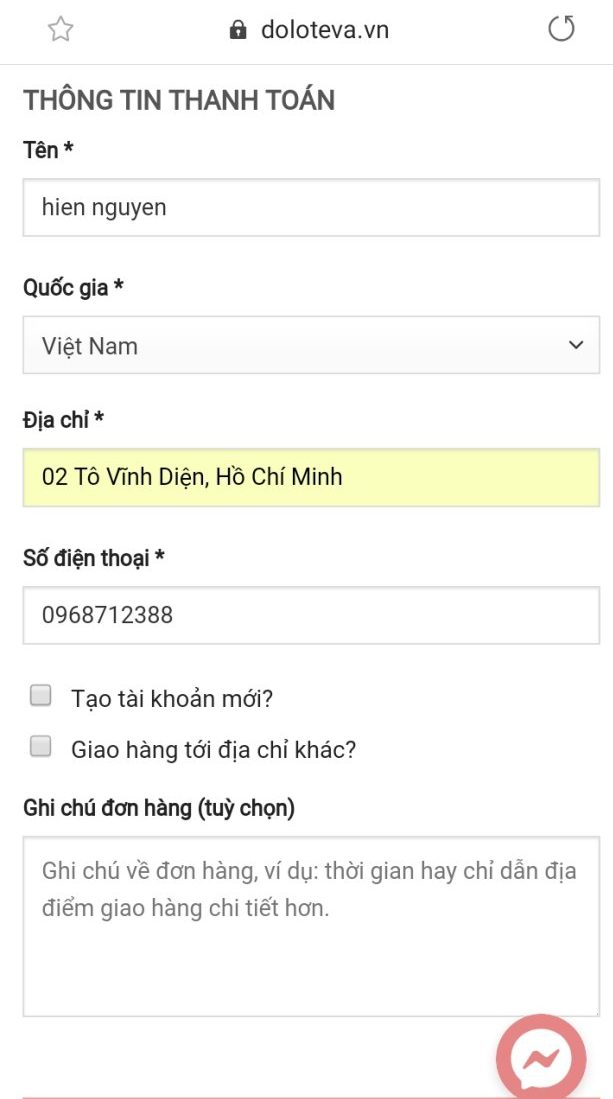The height and width of the screenshot is (1099, 613).
Task: Click the "Tên *" field label
Action: (x=48, y=150)
